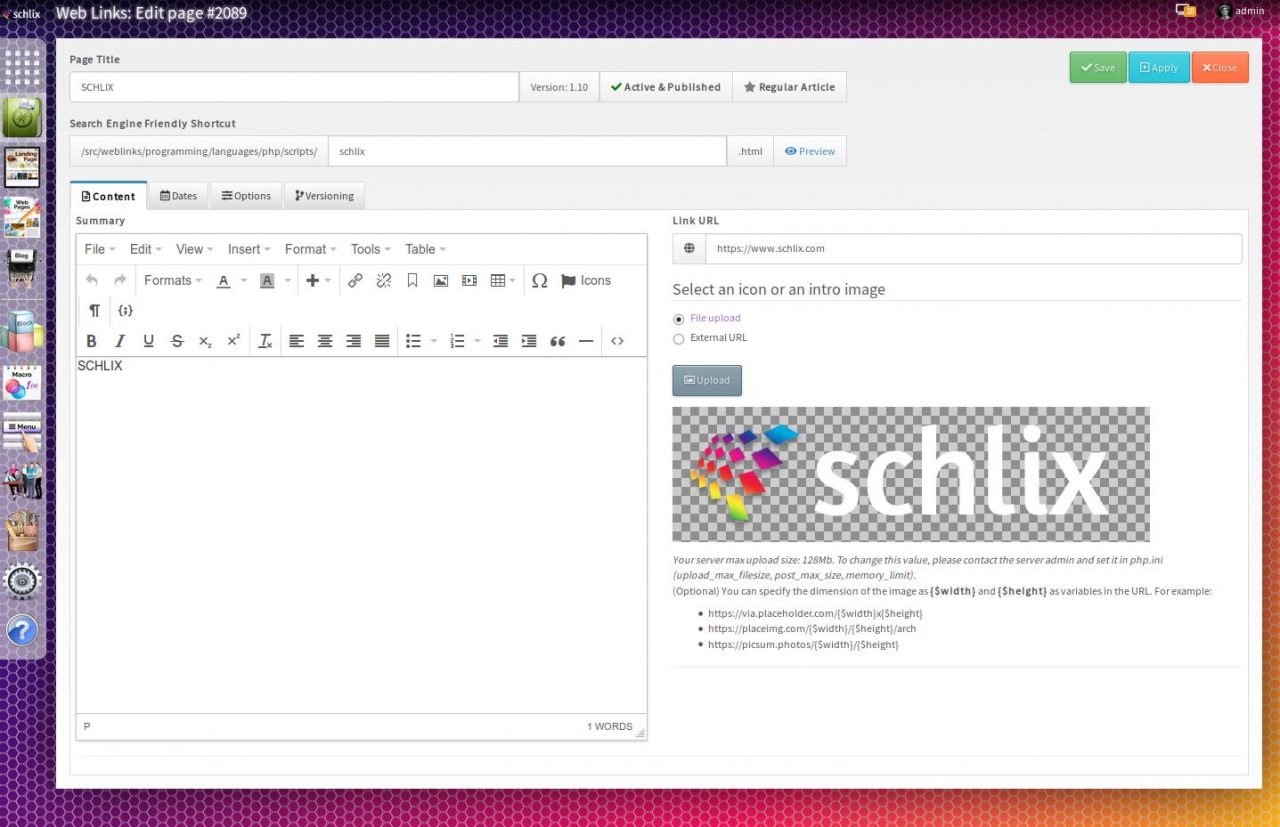The image size is (1280, 827).
Task: Decrease the indent
Action: [x=501, y=341]
